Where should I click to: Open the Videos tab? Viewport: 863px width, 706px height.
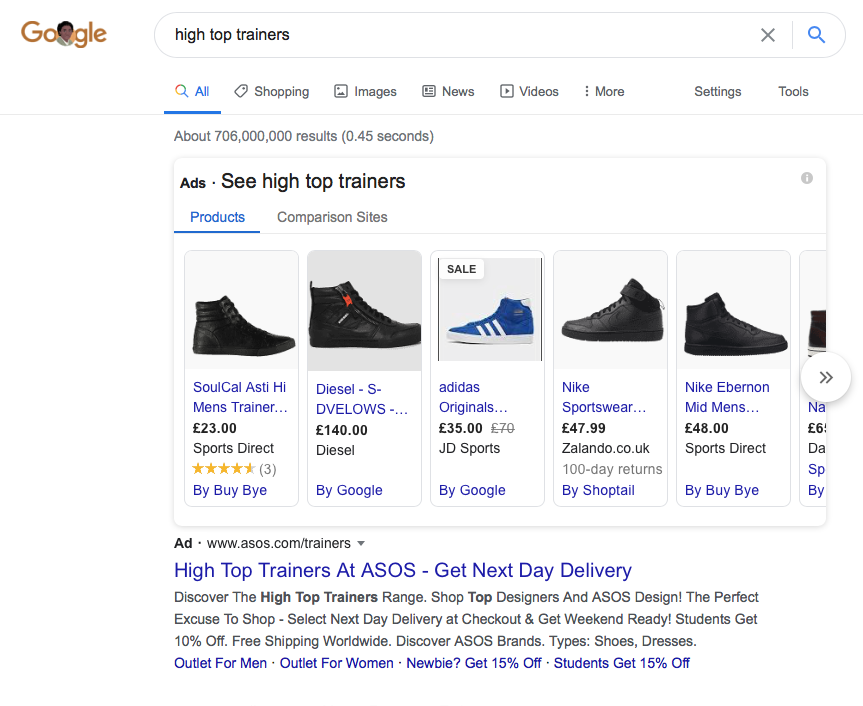(529, 91)
